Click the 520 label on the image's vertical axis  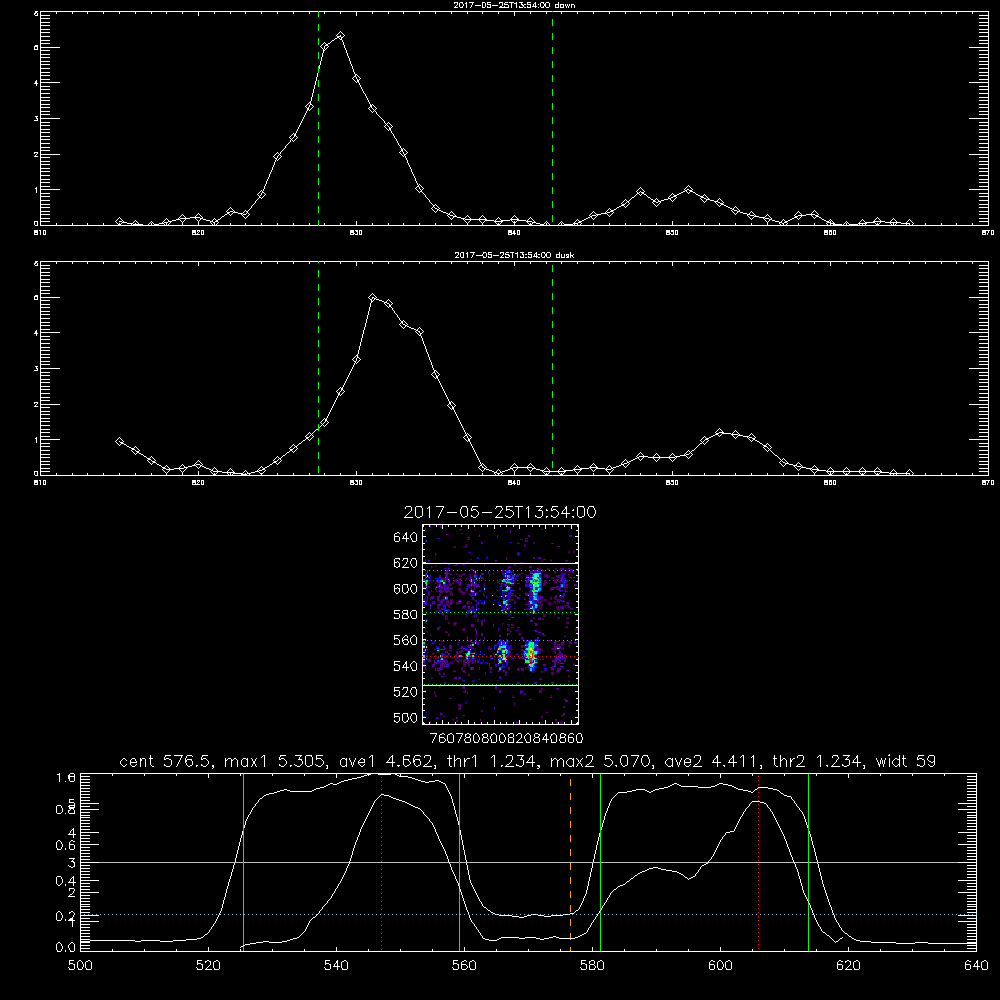[x=405, y=692]
